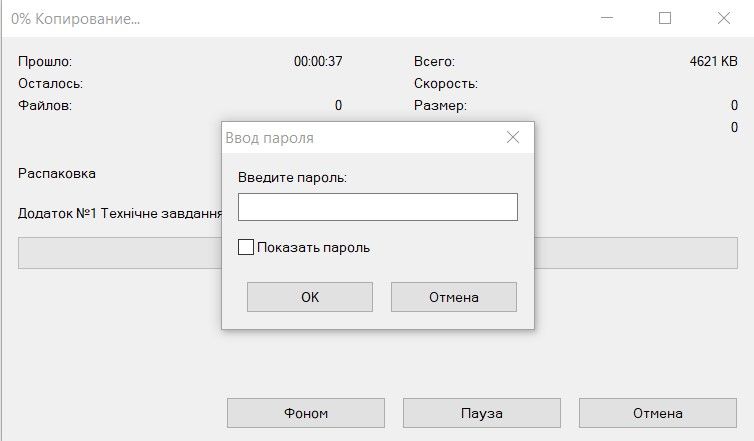This screenshot has height=441, width=754.
Task: Click the Ввод пароля dialog title bar
Action: pyautogui.click(x=360, y=138)
